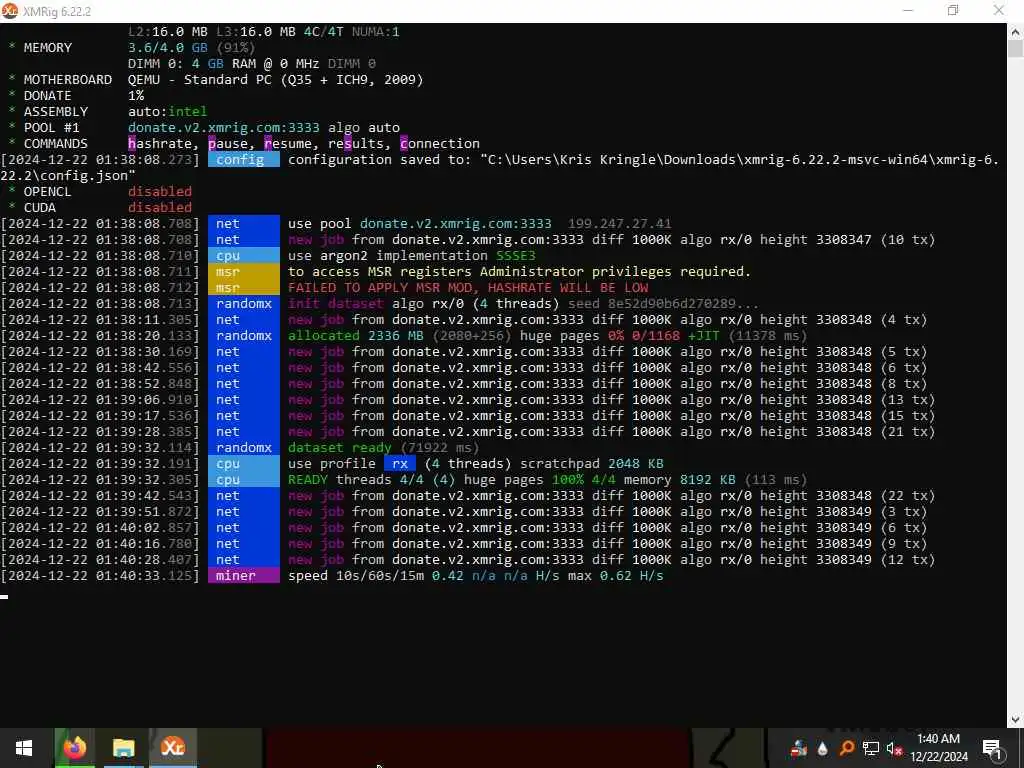
Task: Click the 'results' command word
Action: click(x=356, y=144)
